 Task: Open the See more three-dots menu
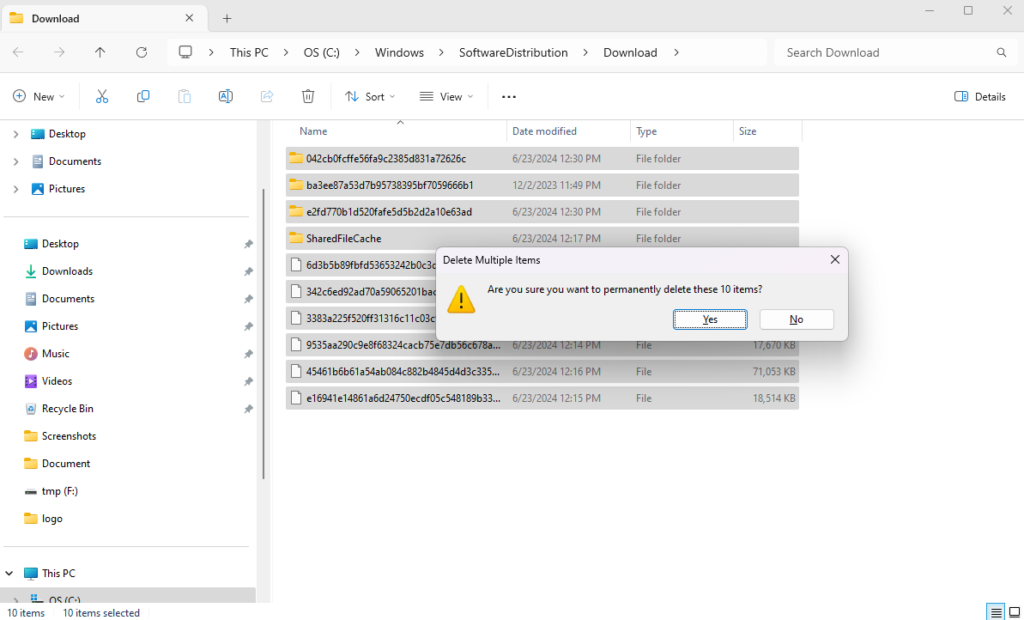509,97
